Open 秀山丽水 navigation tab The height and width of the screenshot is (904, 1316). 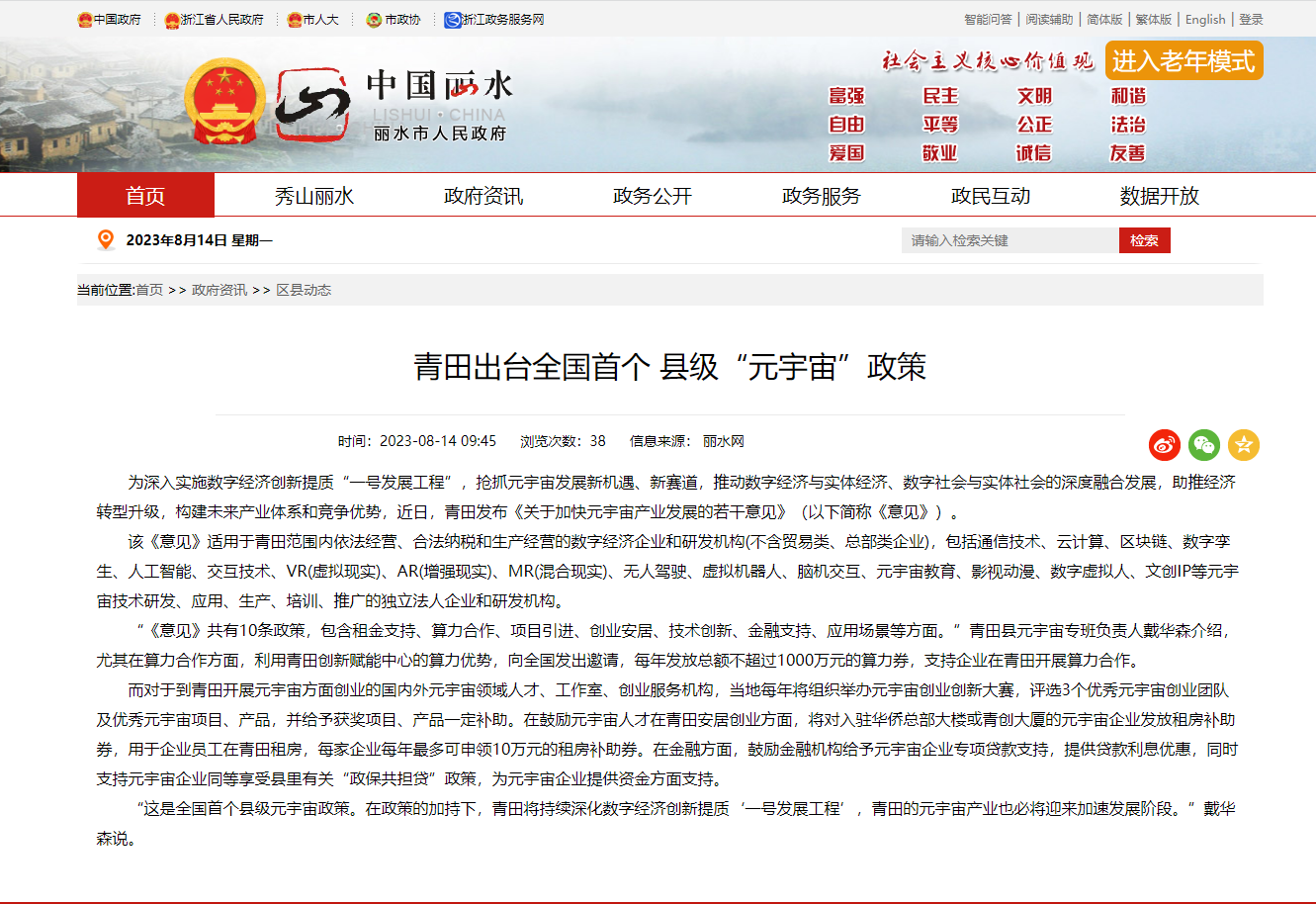pos(314,195)
